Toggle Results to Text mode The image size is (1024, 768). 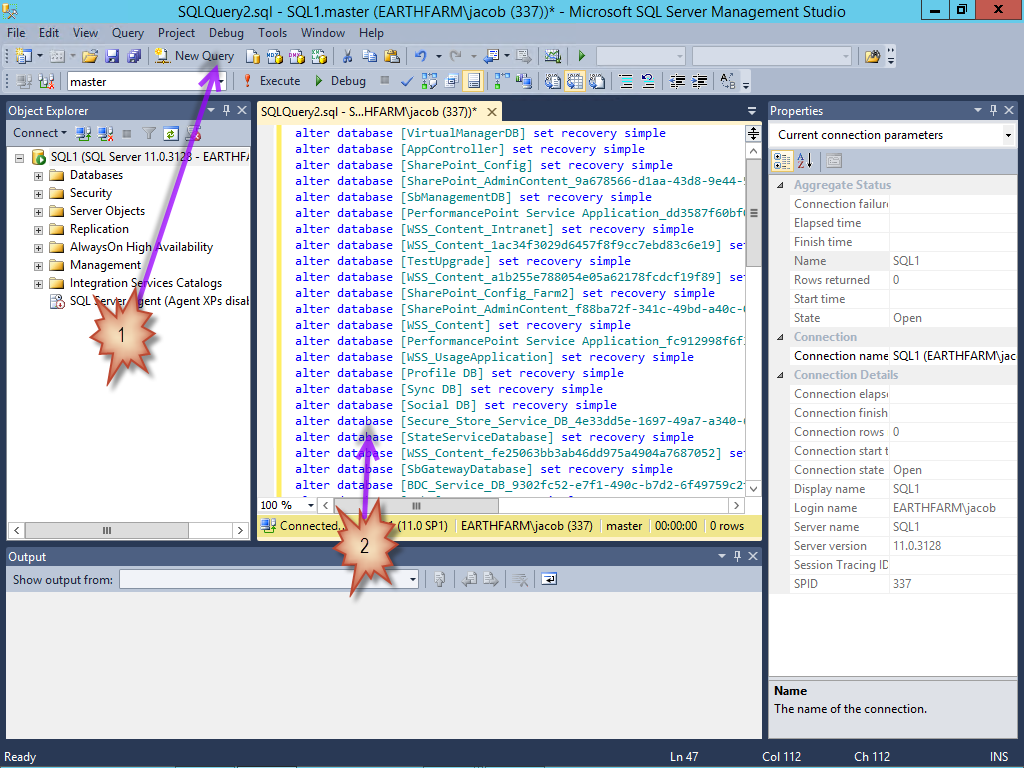[x=552, y=82]
